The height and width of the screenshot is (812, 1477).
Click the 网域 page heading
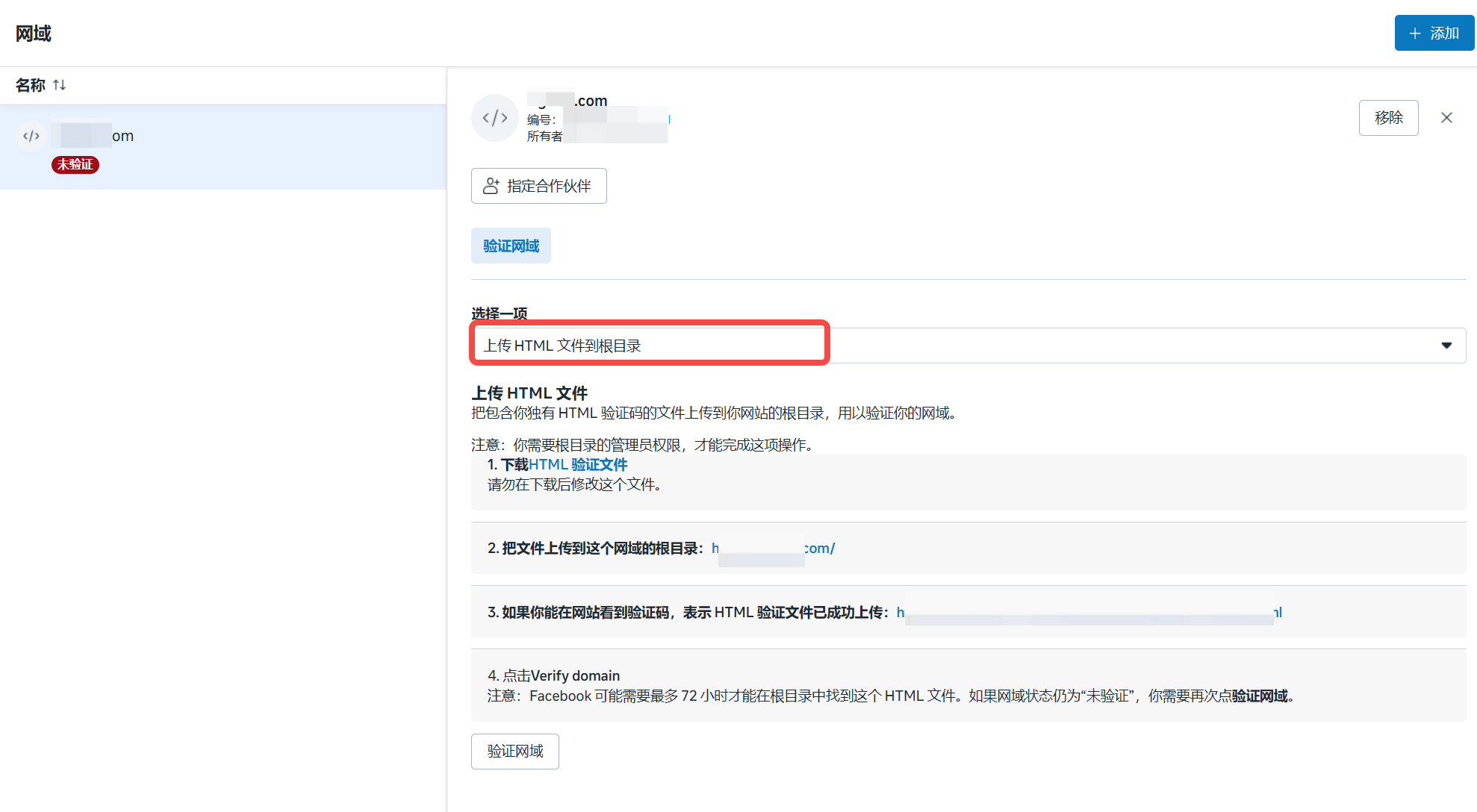tap(34, 34)
